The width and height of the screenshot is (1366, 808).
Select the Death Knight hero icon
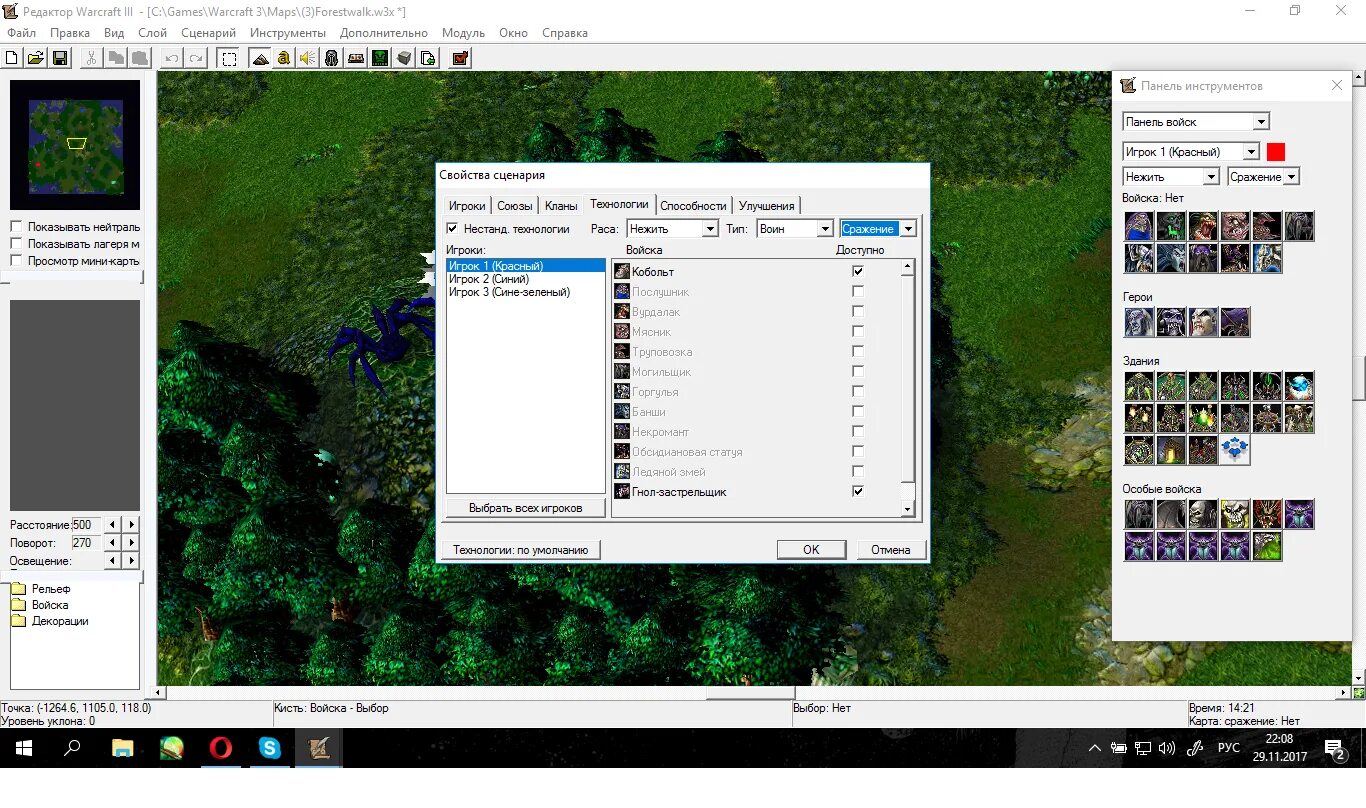pos(1139,322)
